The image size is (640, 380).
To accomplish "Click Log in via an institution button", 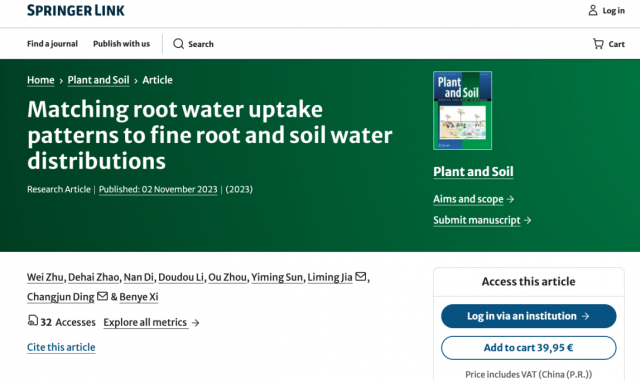I will [529, 316].
